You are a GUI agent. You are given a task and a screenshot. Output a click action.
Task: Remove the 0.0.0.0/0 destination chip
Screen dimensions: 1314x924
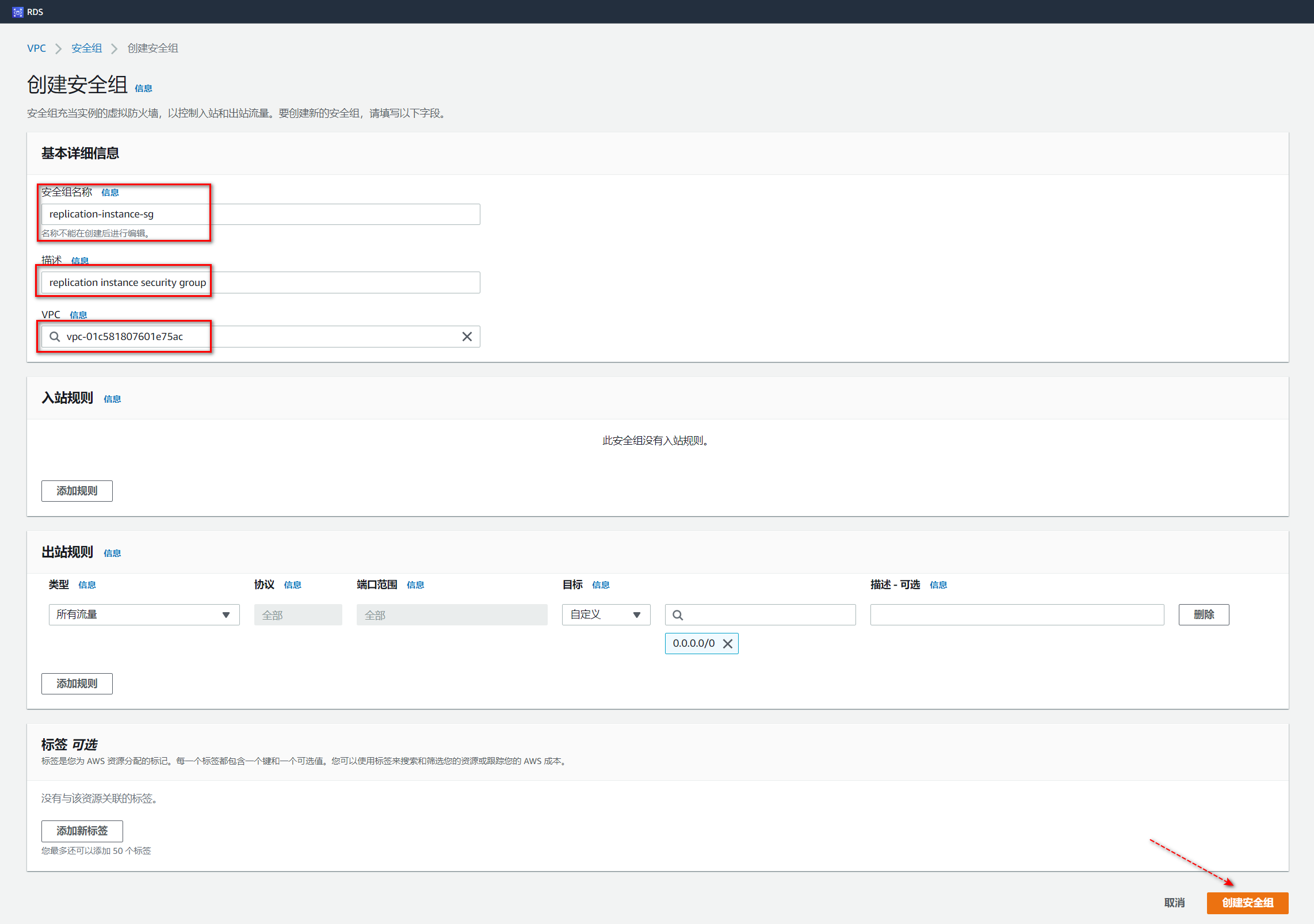click(x=727, y=644)
